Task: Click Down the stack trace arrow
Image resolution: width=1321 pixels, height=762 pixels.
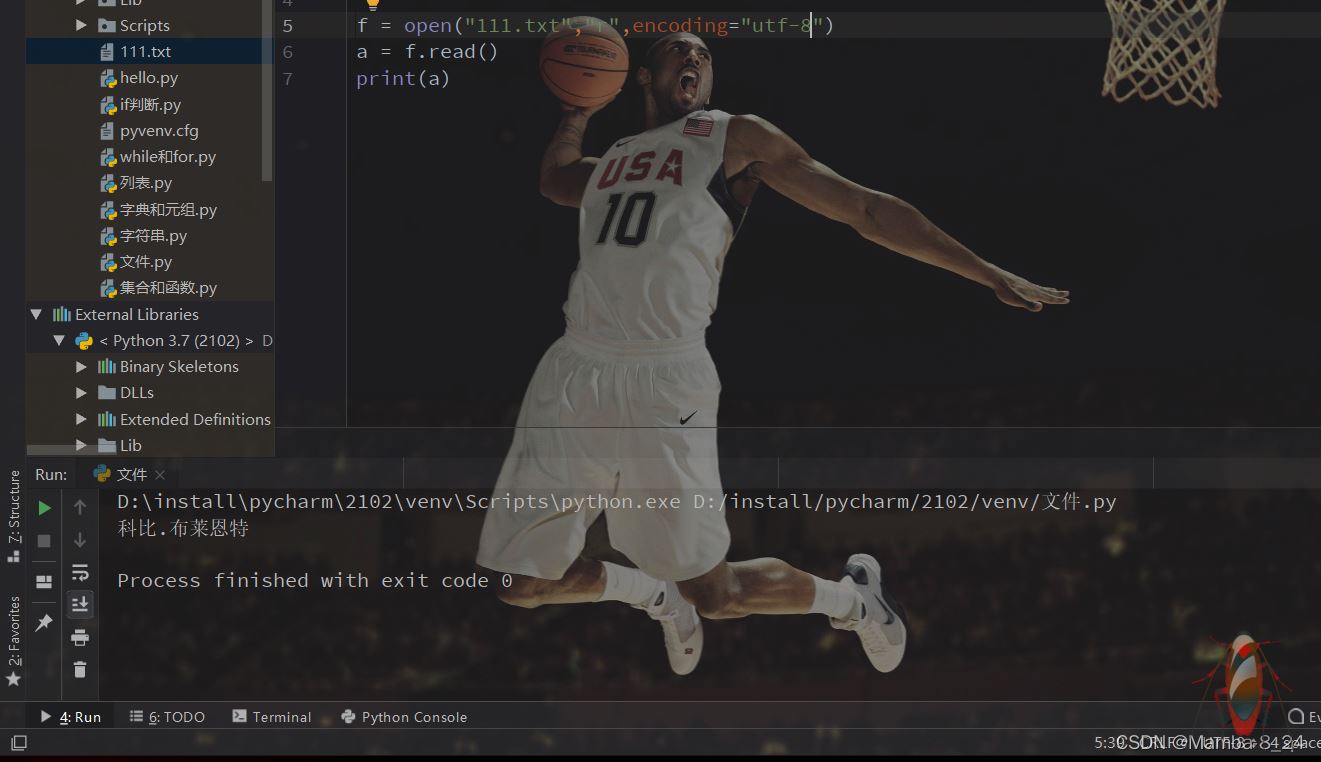Action: [80, 540]
